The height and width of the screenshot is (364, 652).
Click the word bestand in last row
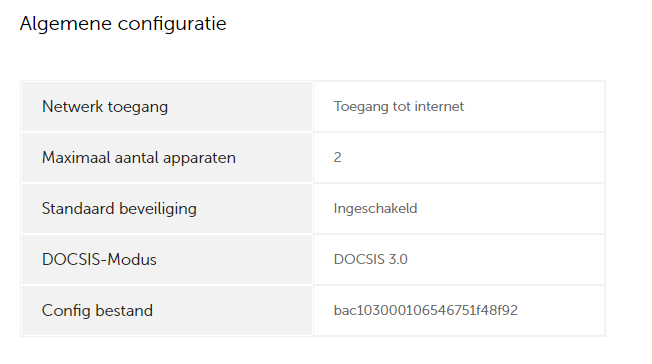[x=124, y=311]
